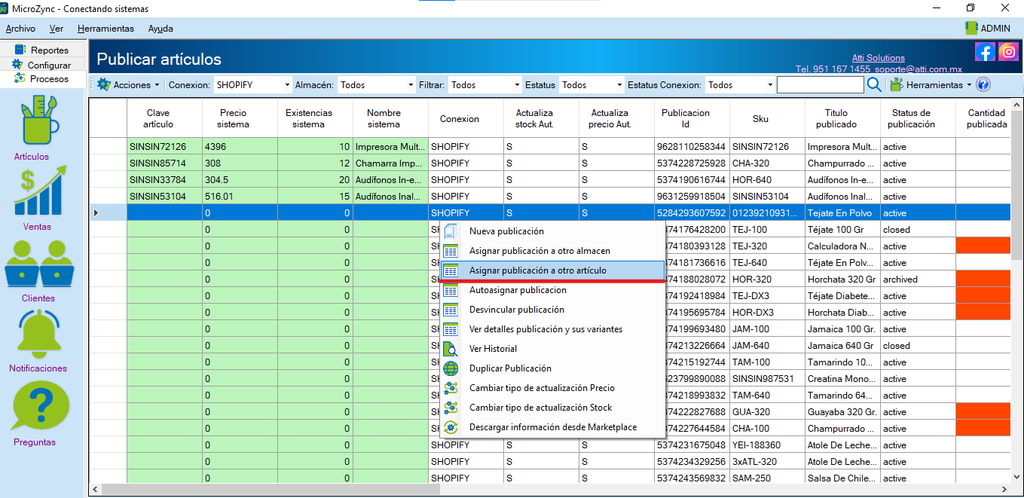Click the Sku cell HOR-DX3
1024x498 pixels.
click(767, 312)
